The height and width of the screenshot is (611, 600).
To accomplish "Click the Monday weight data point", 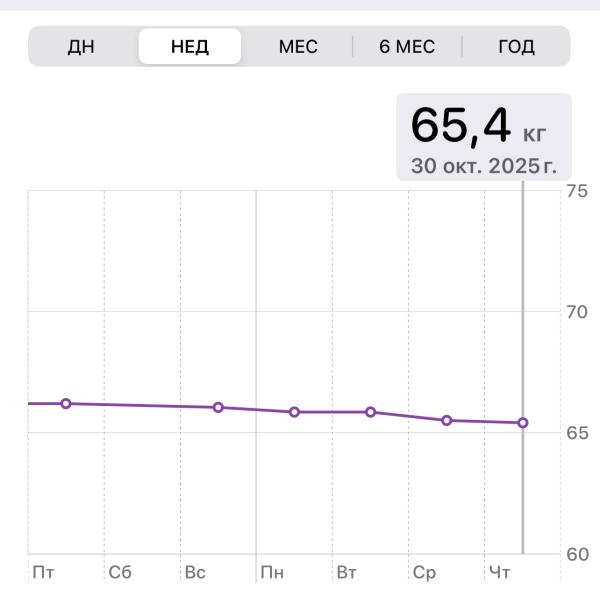I will pos(294,412).
